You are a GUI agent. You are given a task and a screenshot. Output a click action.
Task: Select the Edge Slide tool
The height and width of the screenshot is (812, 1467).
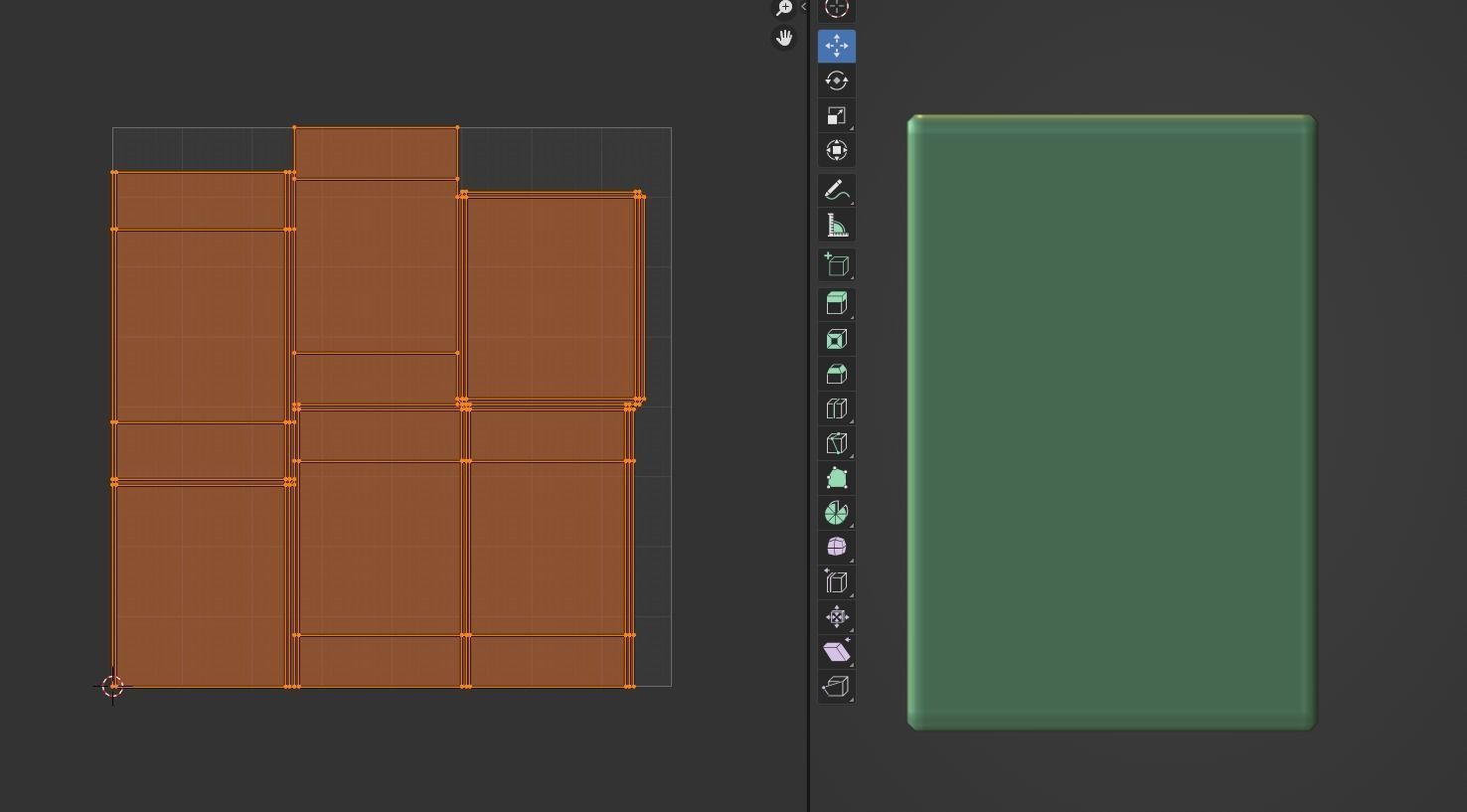[836, 582]
